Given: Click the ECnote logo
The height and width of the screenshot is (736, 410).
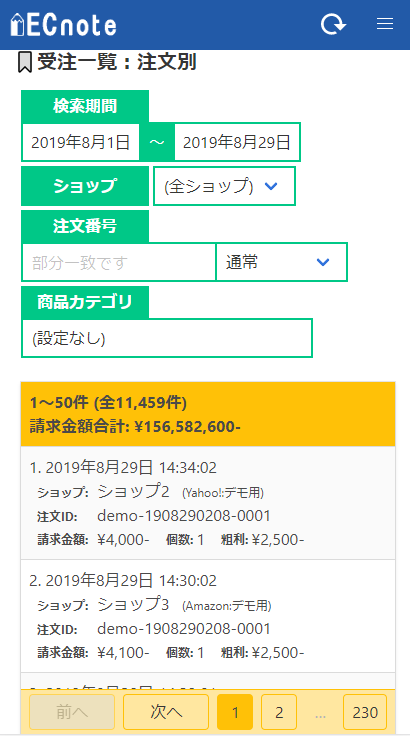Looking at the screenshot, I should 63,25.
